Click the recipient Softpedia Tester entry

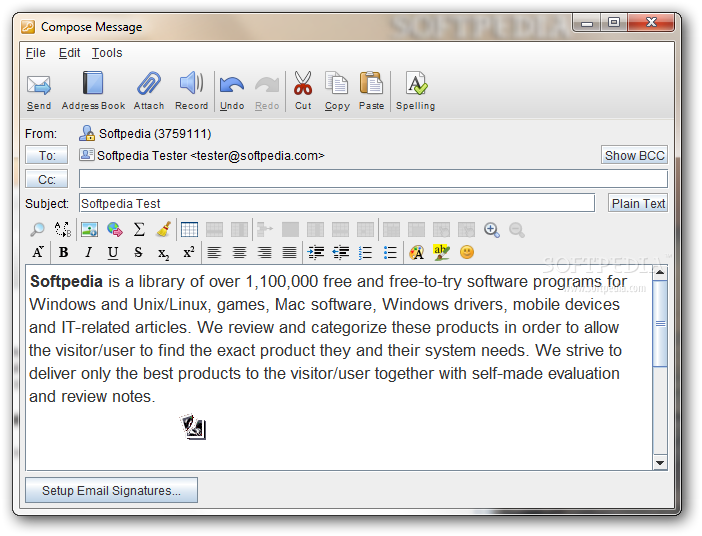tap(202, 155)
